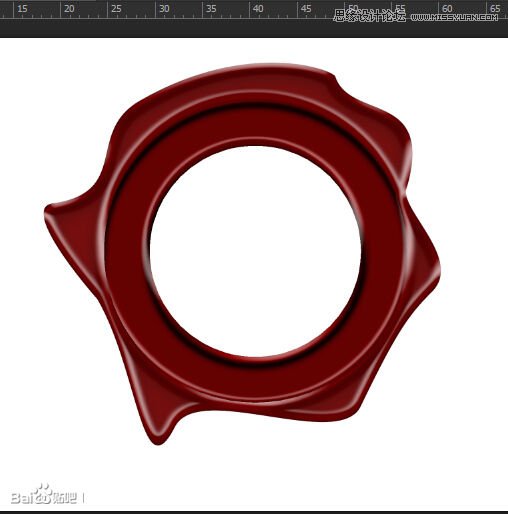Click the ruler mark labeled 15
The image size is (508, 514).
click(x=22, y=9)
